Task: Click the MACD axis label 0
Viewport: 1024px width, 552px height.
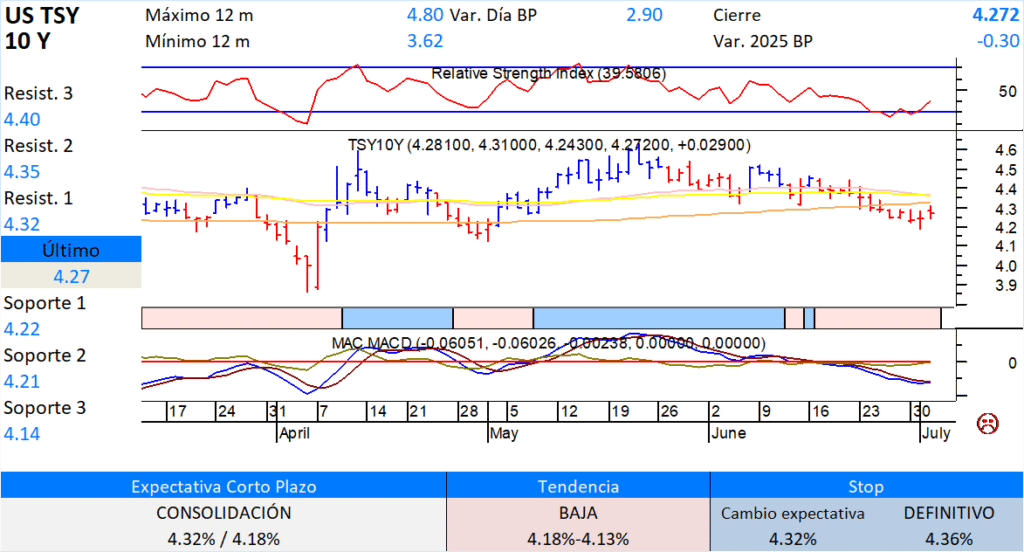Action: [1012, 363]
